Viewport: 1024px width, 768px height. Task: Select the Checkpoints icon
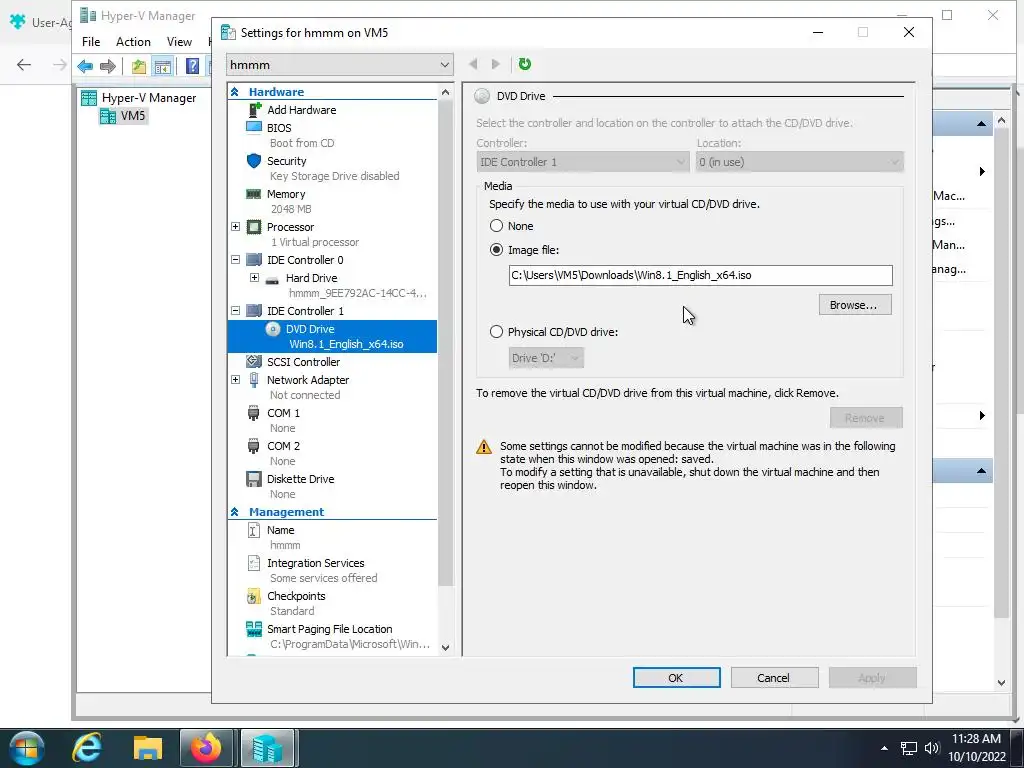click(254, 596)
